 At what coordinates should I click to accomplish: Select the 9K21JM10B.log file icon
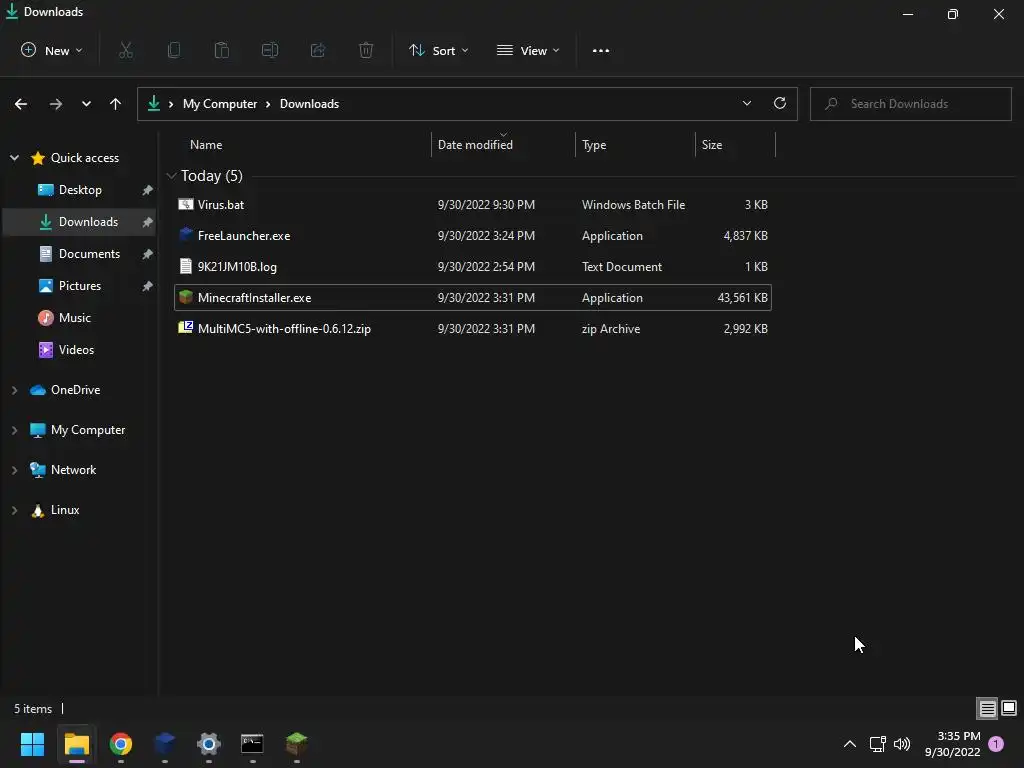pyautogui.click(x=185, y=266)
